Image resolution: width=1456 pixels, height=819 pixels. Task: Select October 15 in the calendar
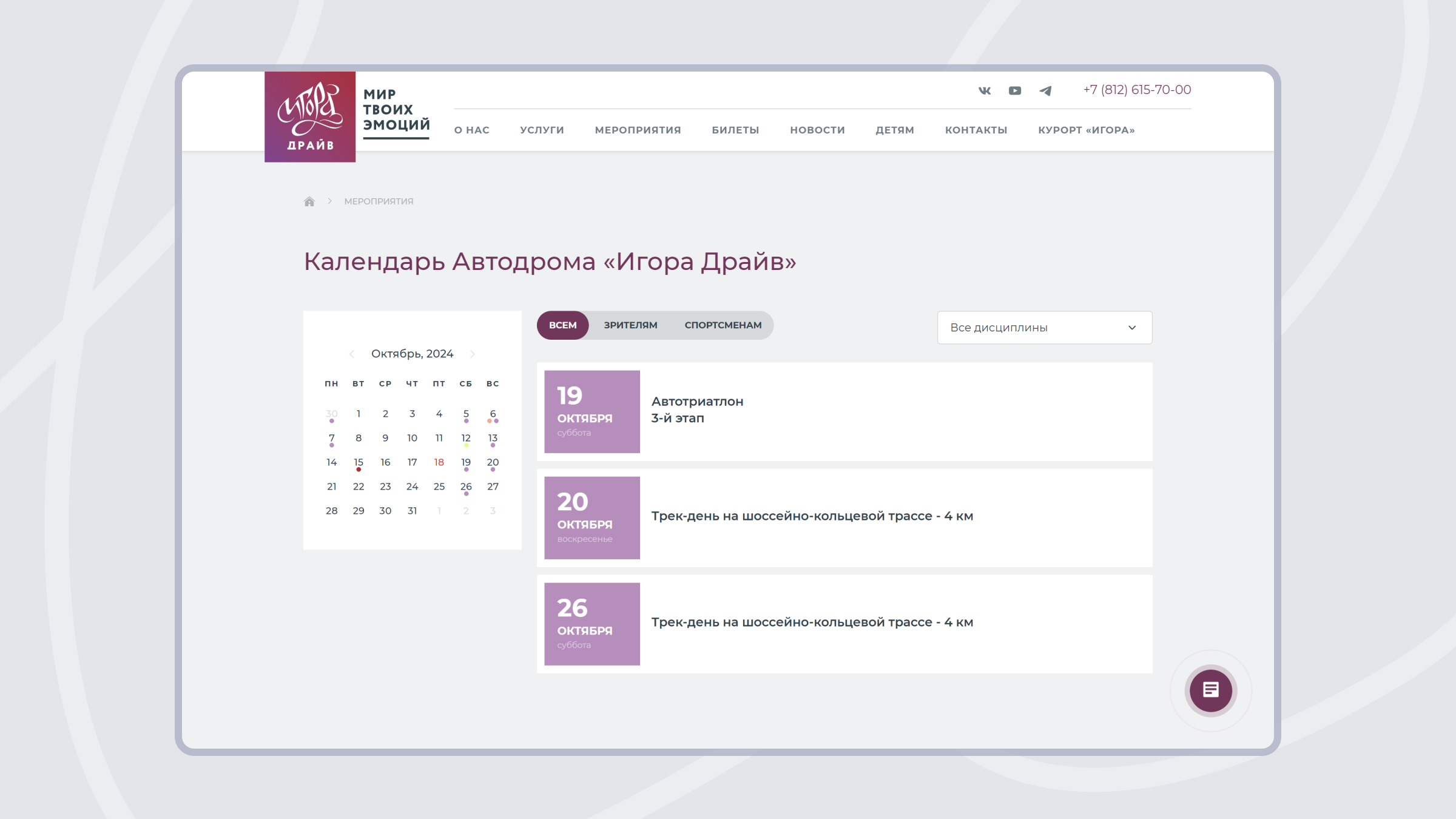(359, 462)
